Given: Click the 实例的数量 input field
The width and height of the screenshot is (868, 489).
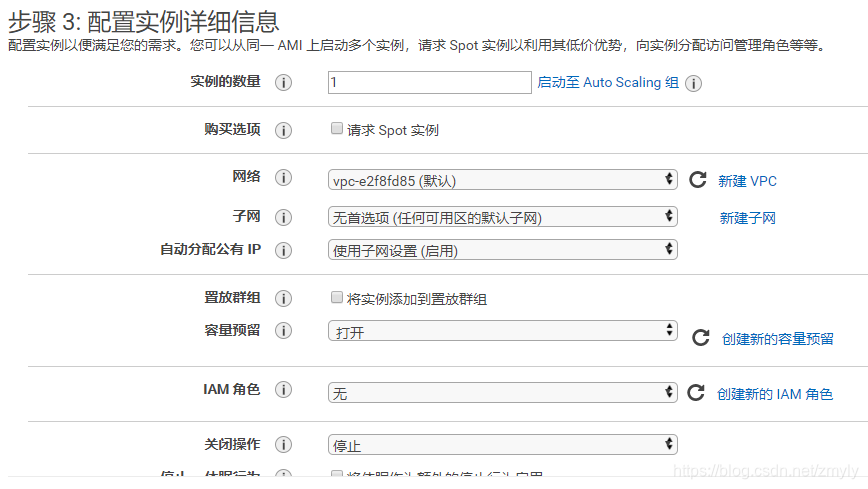Looking at the screenshot, I should 429,83.
